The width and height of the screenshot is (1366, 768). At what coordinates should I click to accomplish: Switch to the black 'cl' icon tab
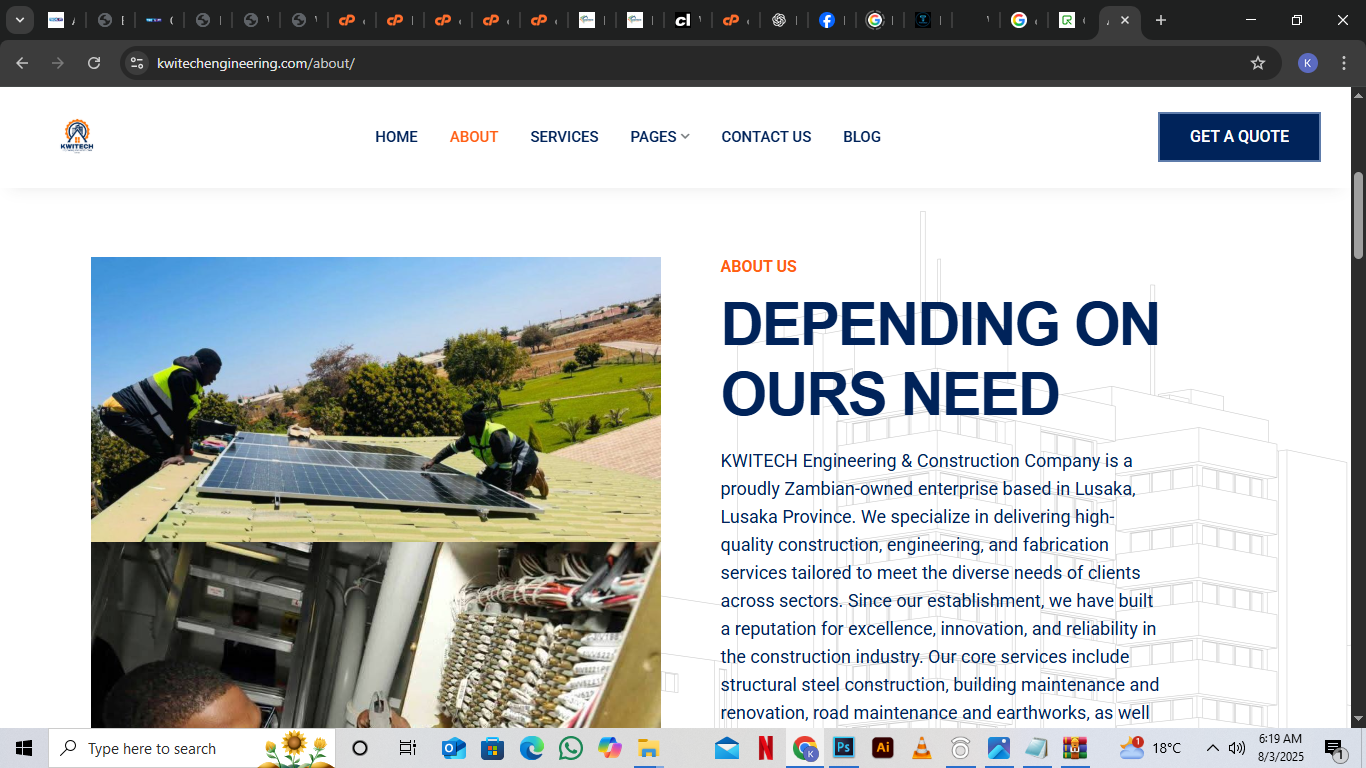pyautogui.click(x=683, y=20)
